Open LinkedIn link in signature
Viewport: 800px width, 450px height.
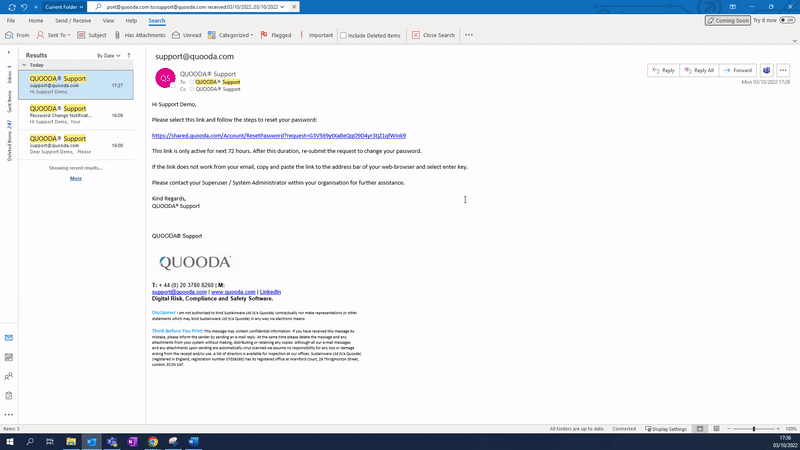pos(270,292)
